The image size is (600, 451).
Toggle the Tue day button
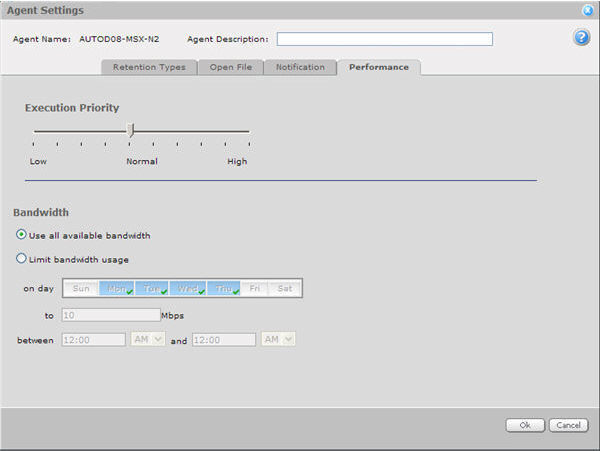[152, 288]
